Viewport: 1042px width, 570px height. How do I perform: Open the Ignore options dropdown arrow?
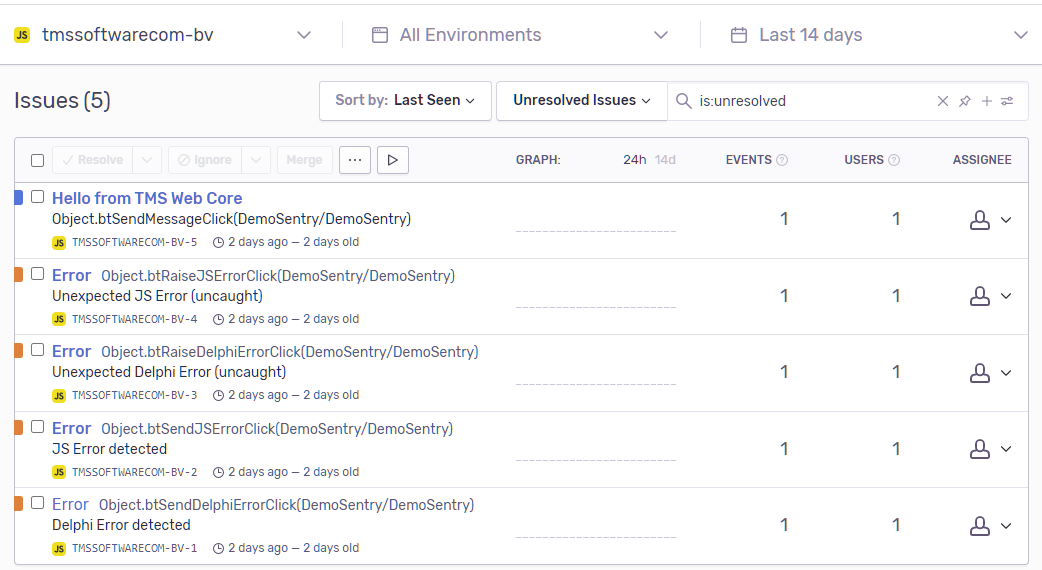[x=256, y=160]
